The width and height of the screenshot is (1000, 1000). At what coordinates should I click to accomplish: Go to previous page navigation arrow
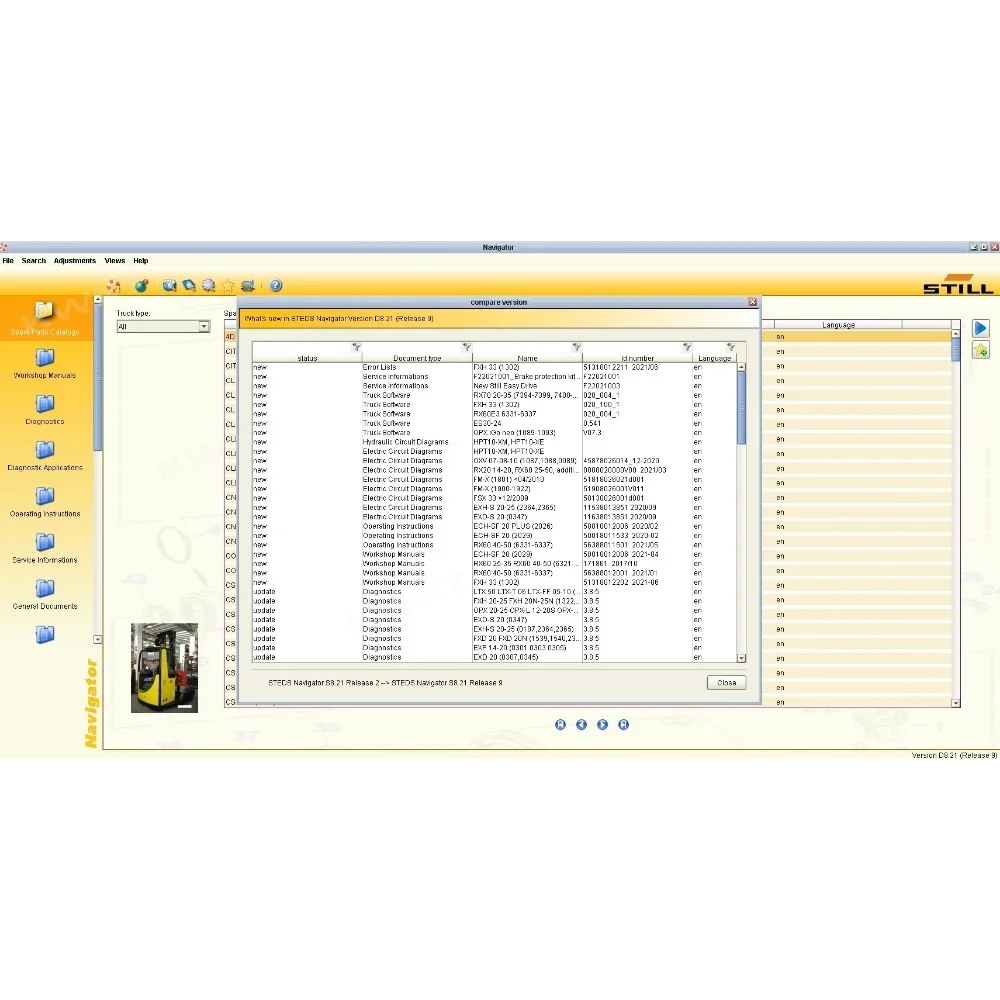pyautogui.click(x=582, y=724)
